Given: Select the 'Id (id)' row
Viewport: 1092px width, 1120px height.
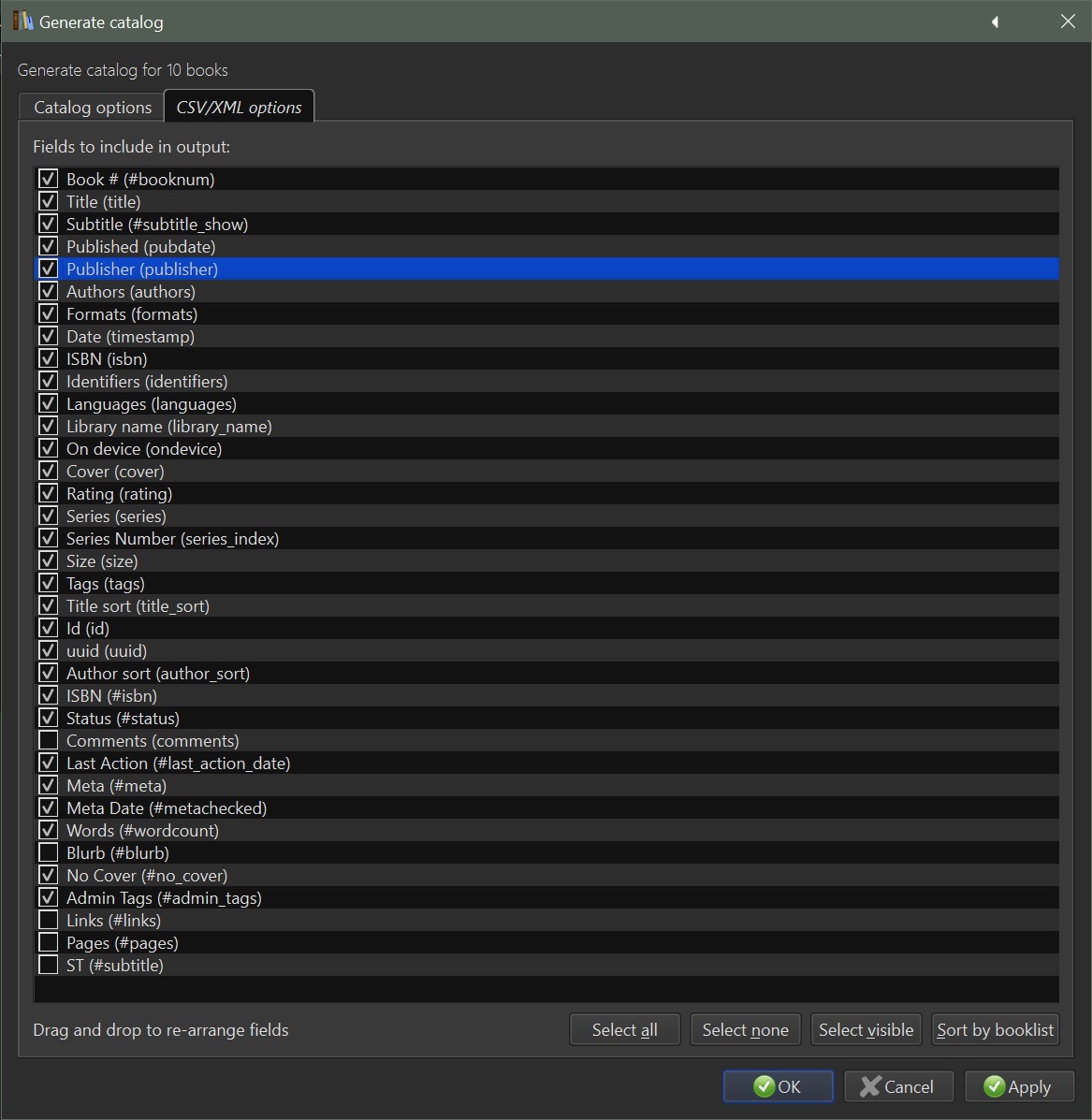Looking at the screenshot, I should [547, 628].
